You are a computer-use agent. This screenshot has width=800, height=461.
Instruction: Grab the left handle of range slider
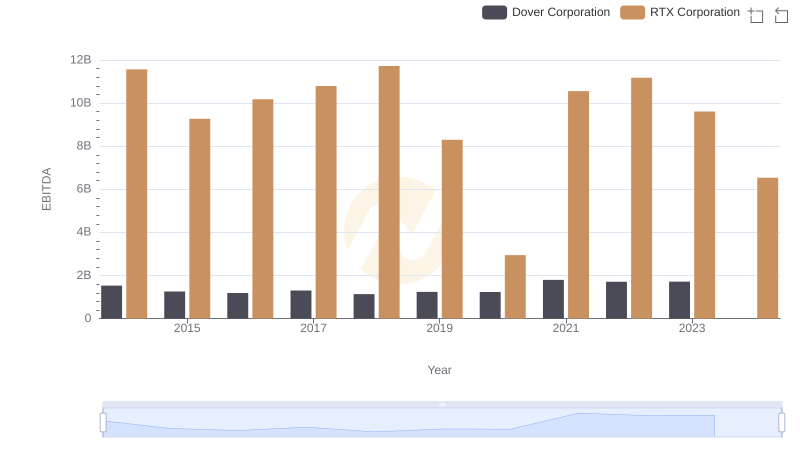(103, 422)
